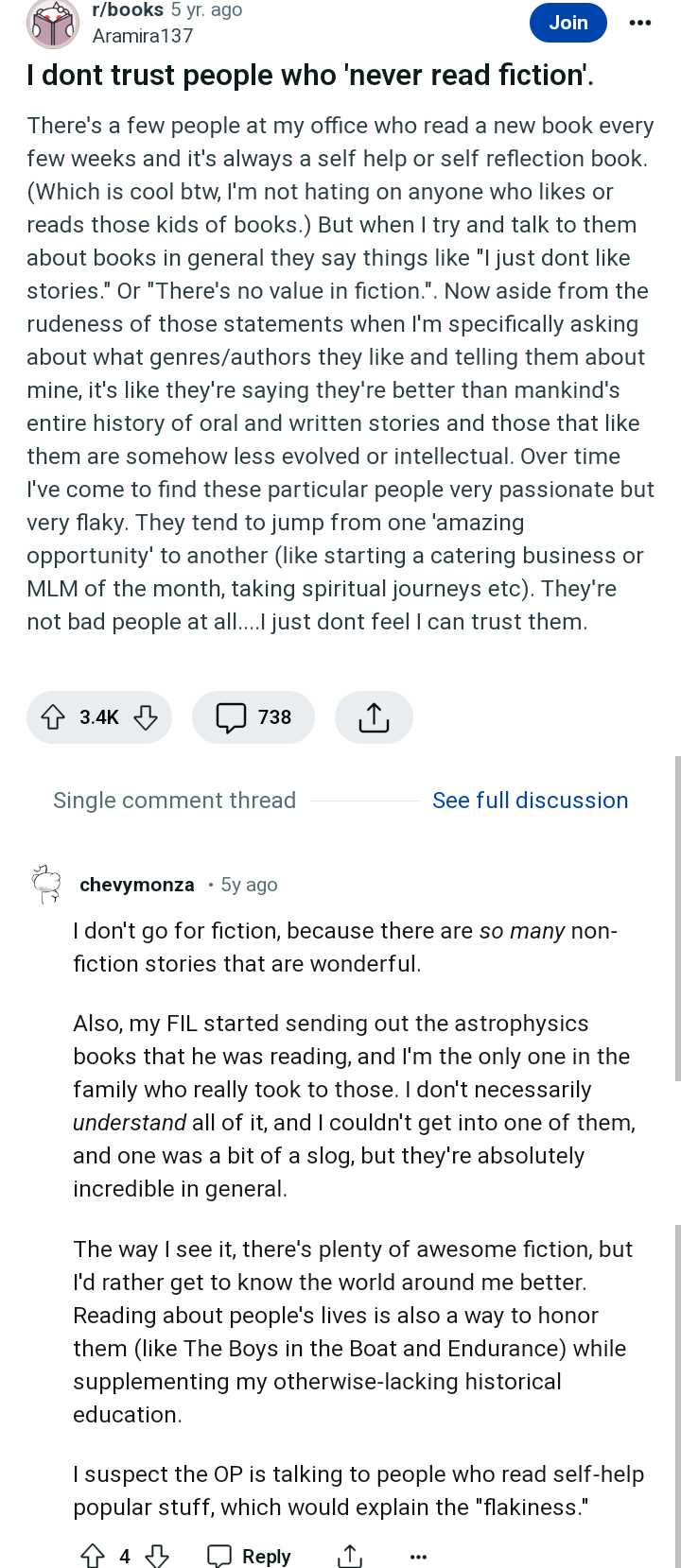The width and height of the screenshot is (681, 1568).
Task: Open r/books subreddit link
Action: coord(128,10)
